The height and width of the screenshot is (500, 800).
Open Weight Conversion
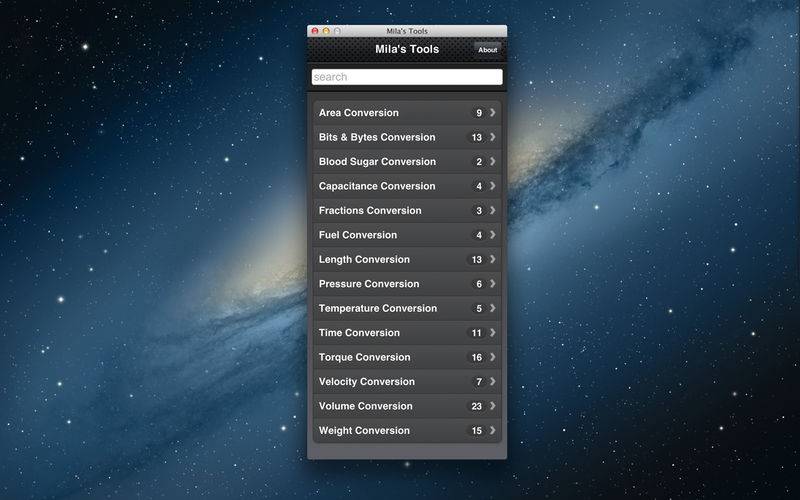[407, 431]
